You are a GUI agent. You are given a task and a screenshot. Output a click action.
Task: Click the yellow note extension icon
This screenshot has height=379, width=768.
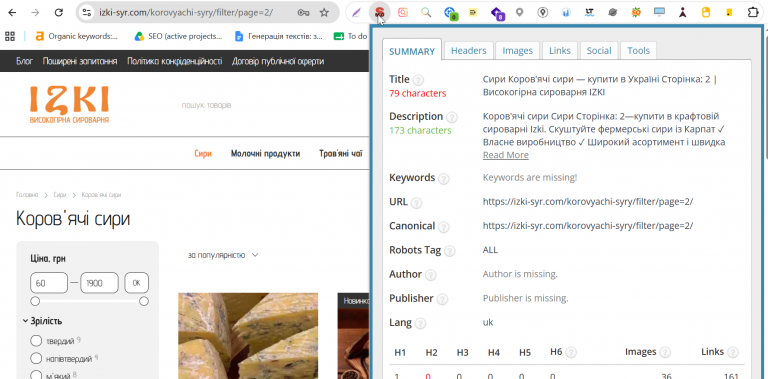click(473, 13)
